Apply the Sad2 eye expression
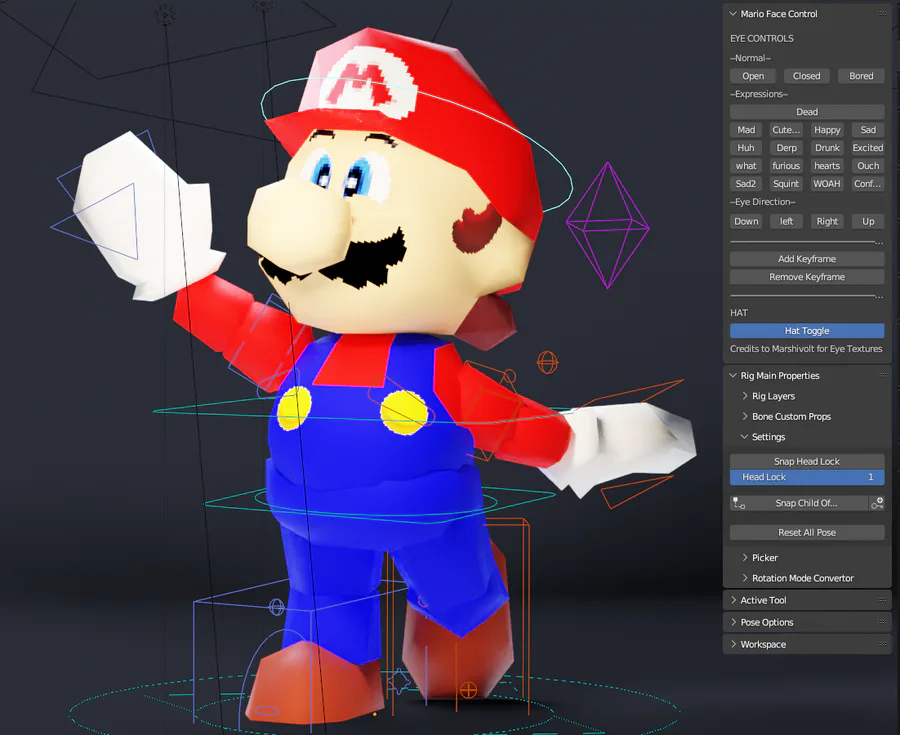 point(746,184)
